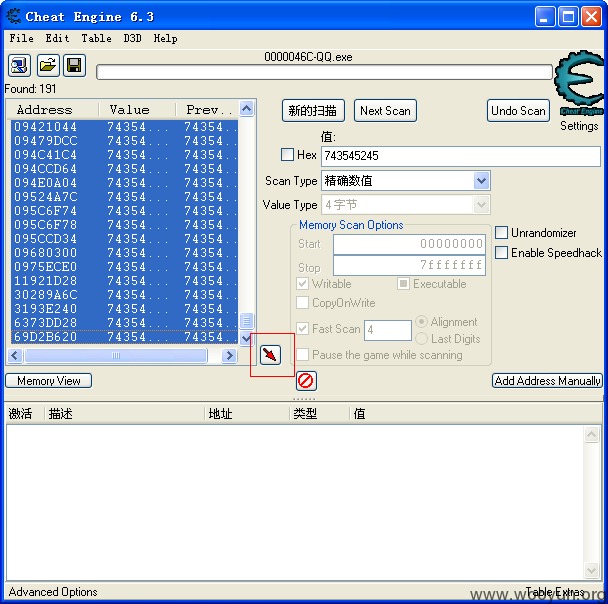Select result row 11921D28
The image size is (608, 604).
point(124,281)
